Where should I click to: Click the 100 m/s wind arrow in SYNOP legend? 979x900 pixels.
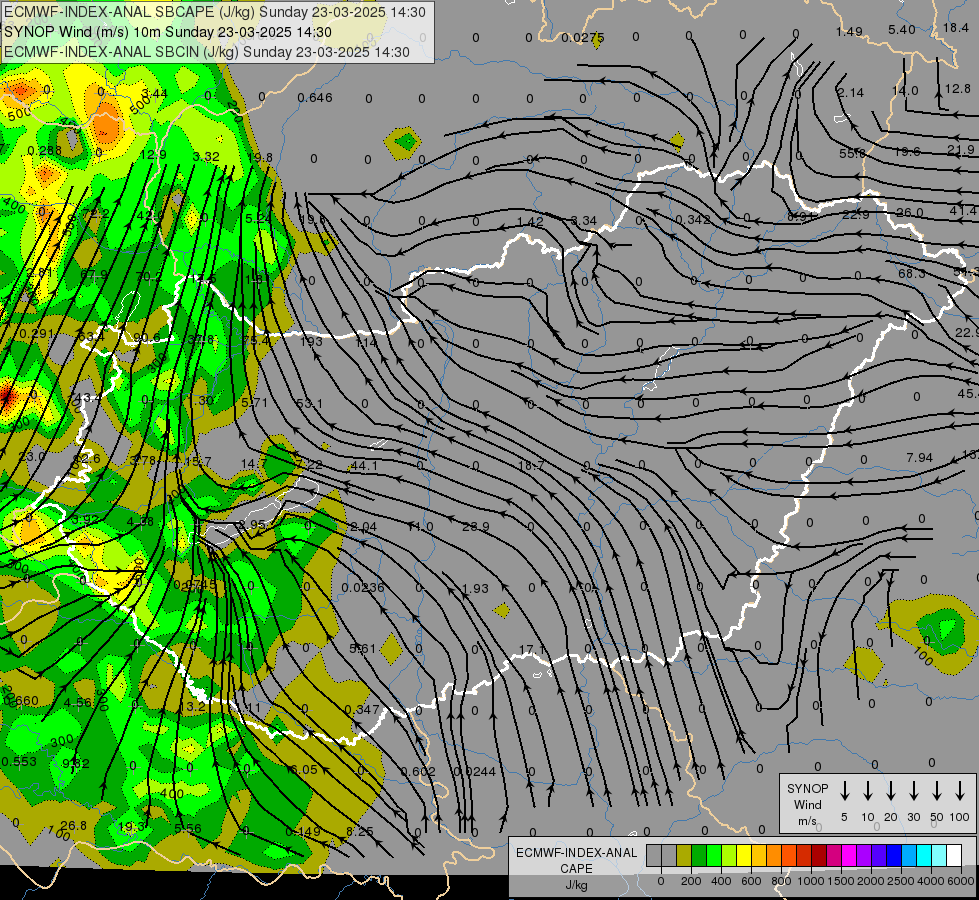tap(960, 790)
